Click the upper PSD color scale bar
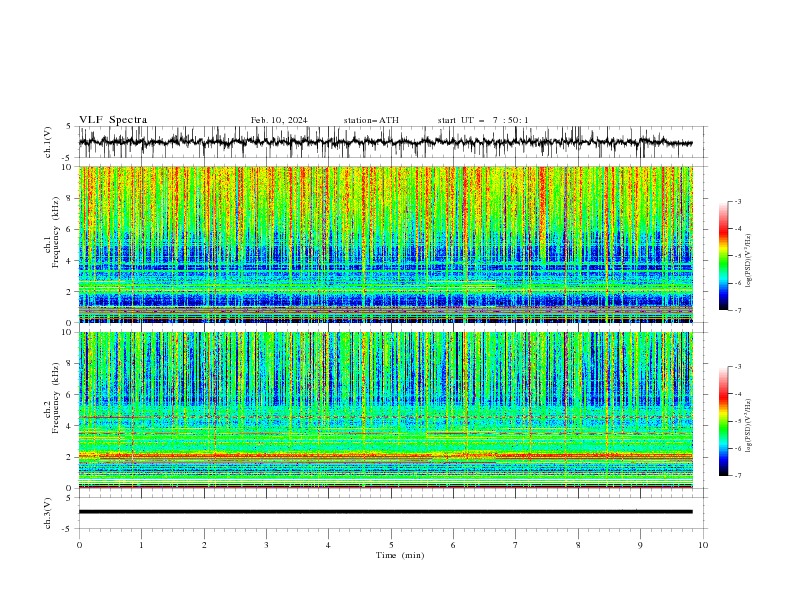 point(723,256)
